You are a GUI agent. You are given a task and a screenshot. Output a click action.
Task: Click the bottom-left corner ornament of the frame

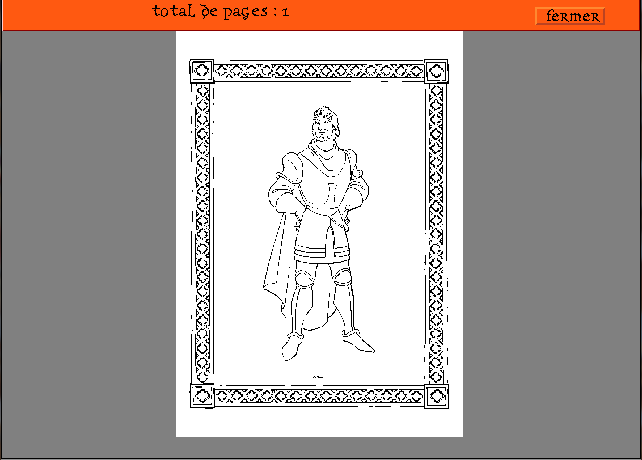coord(201,397)
